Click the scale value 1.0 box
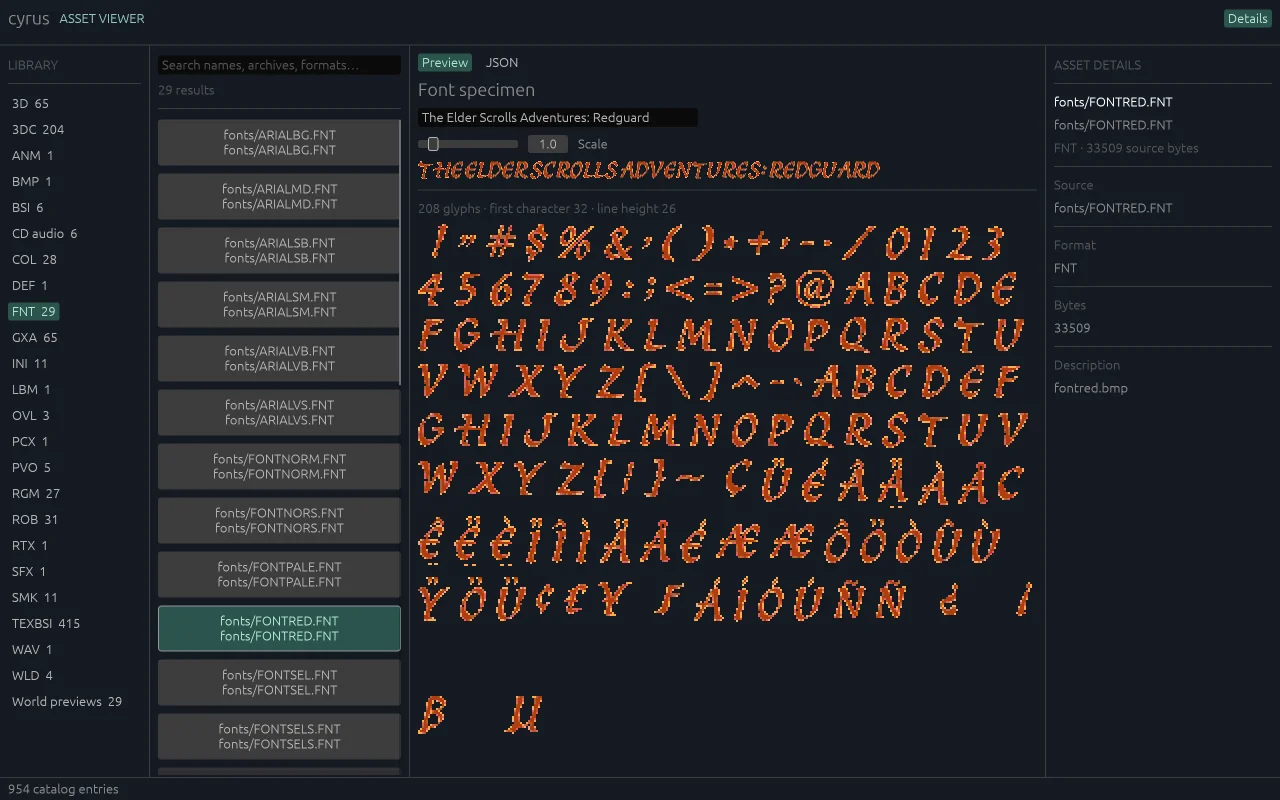Image resolution: width=1280 pixels, height=800 pixels. (x=548, y=144)
